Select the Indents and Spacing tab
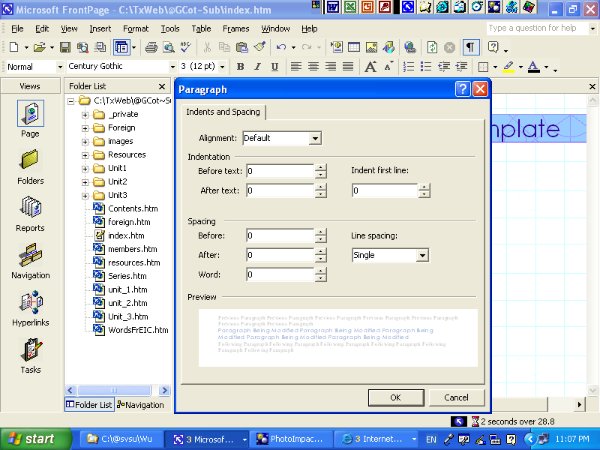The height and width of the screenshot is (450, 600). coord(221,112)
